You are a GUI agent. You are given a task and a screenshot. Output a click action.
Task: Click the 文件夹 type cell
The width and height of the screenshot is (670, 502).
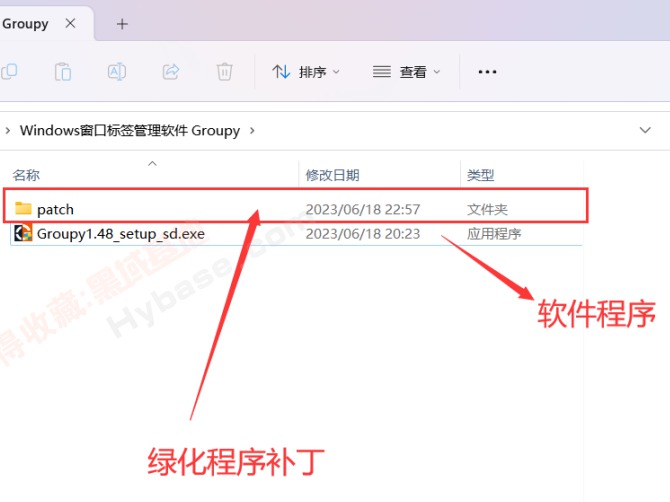[487, 209]
